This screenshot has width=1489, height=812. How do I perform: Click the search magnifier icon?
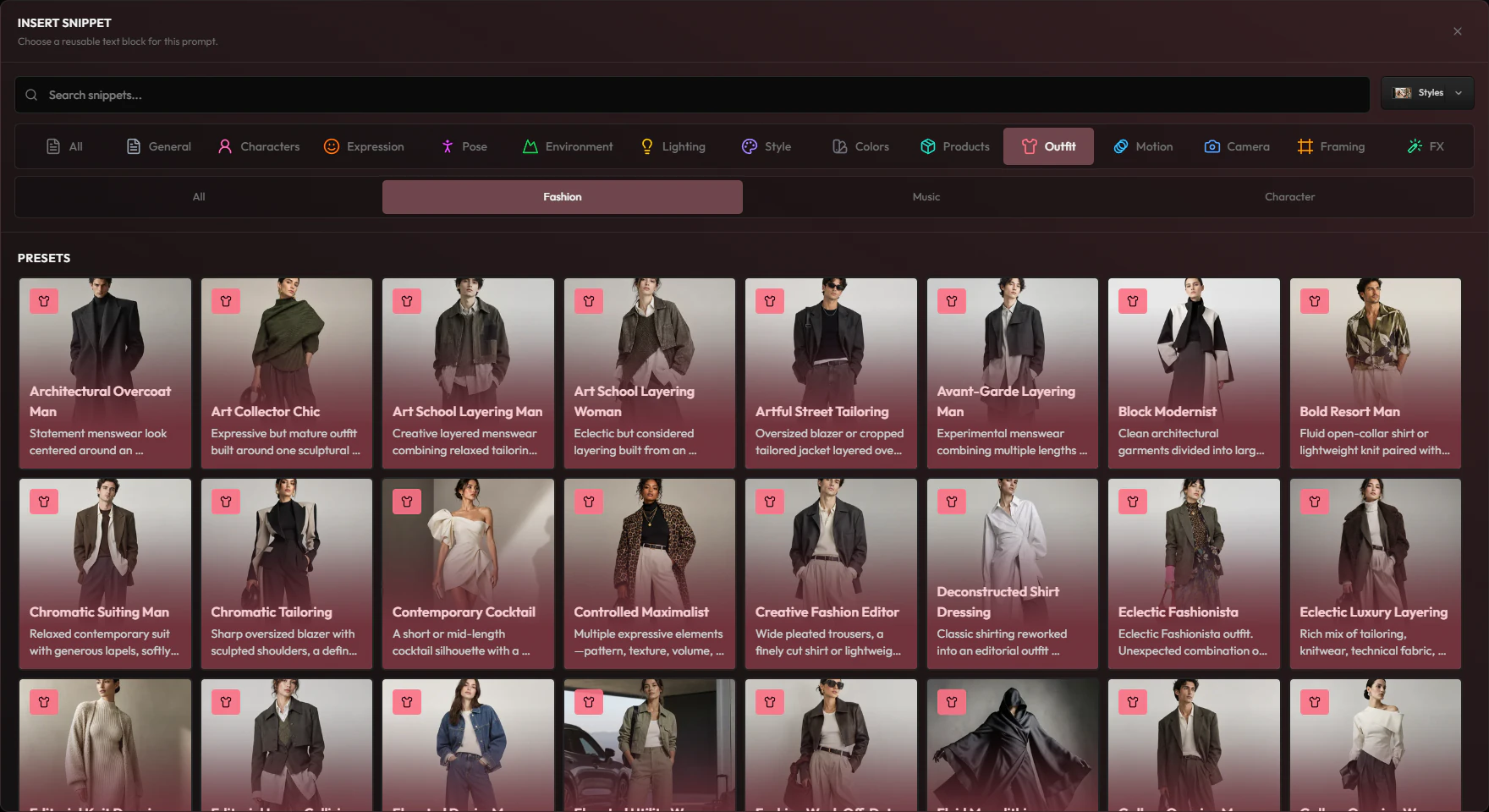click(31, 95)
